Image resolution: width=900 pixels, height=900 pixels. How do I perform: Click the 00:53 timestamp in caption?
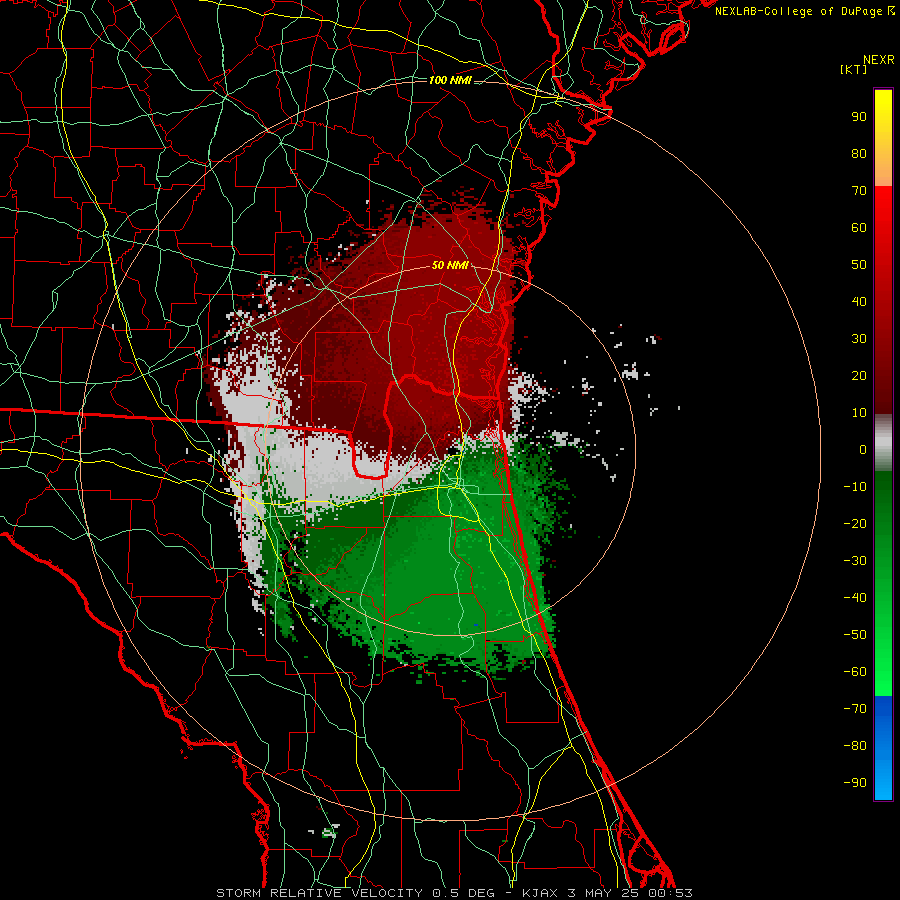point(670,893)
